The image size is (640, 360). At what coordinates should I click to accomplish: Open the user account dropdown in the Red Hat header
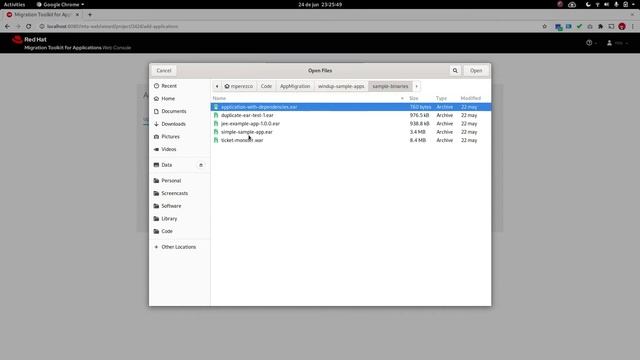618,43
